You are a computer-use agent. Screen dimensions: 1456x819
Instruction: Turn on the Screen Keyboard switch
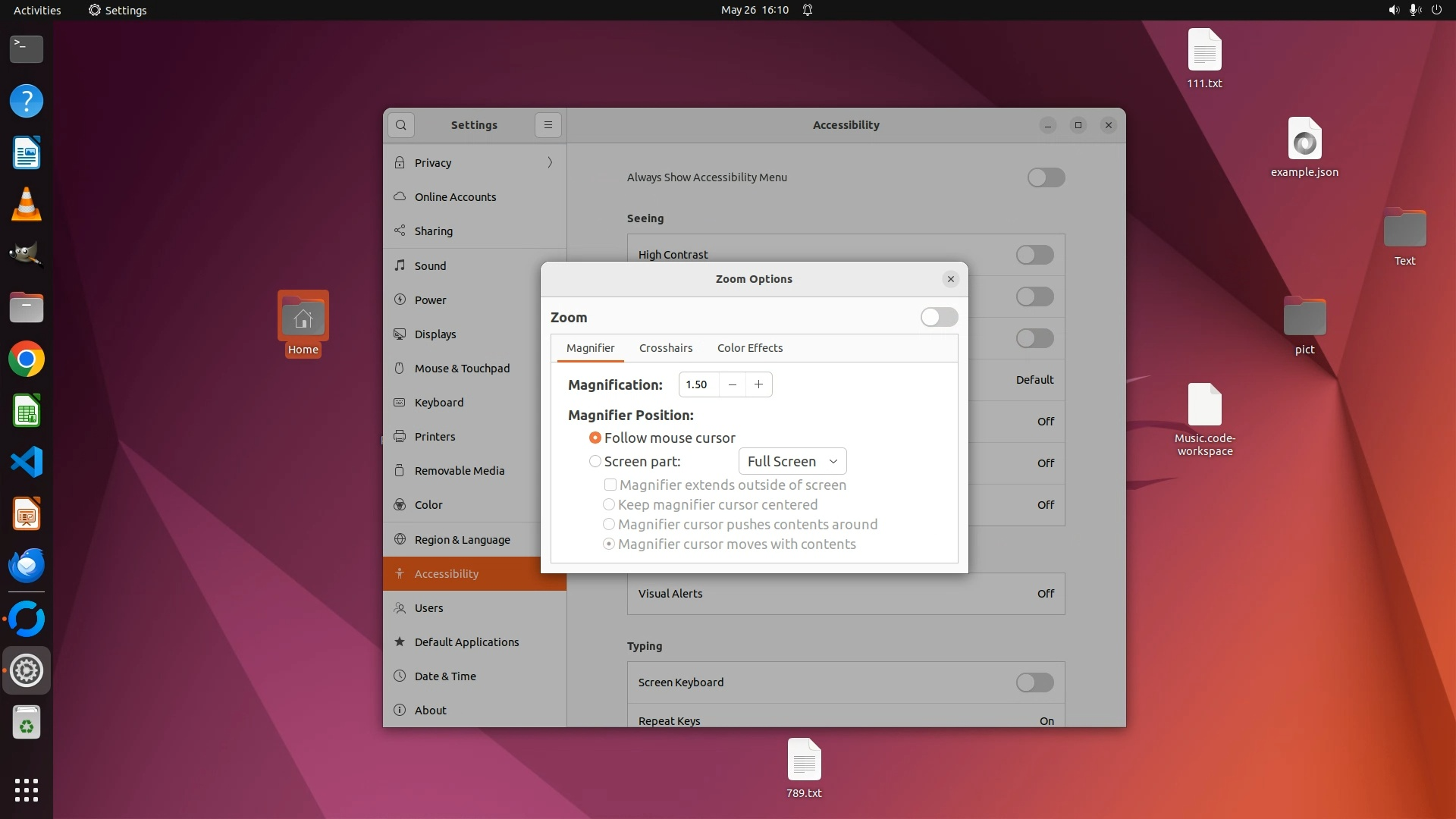point(1034,682)
